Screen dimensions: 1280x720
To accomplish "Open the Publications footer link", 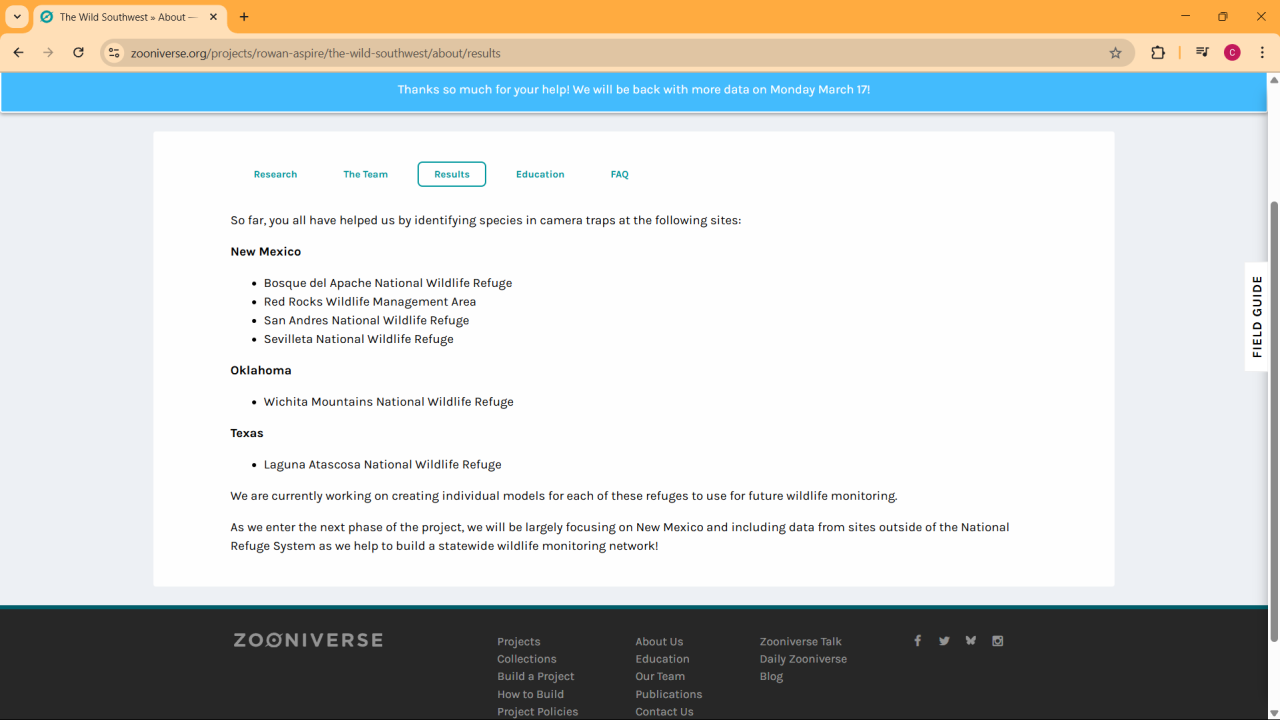I will [669, 694].
